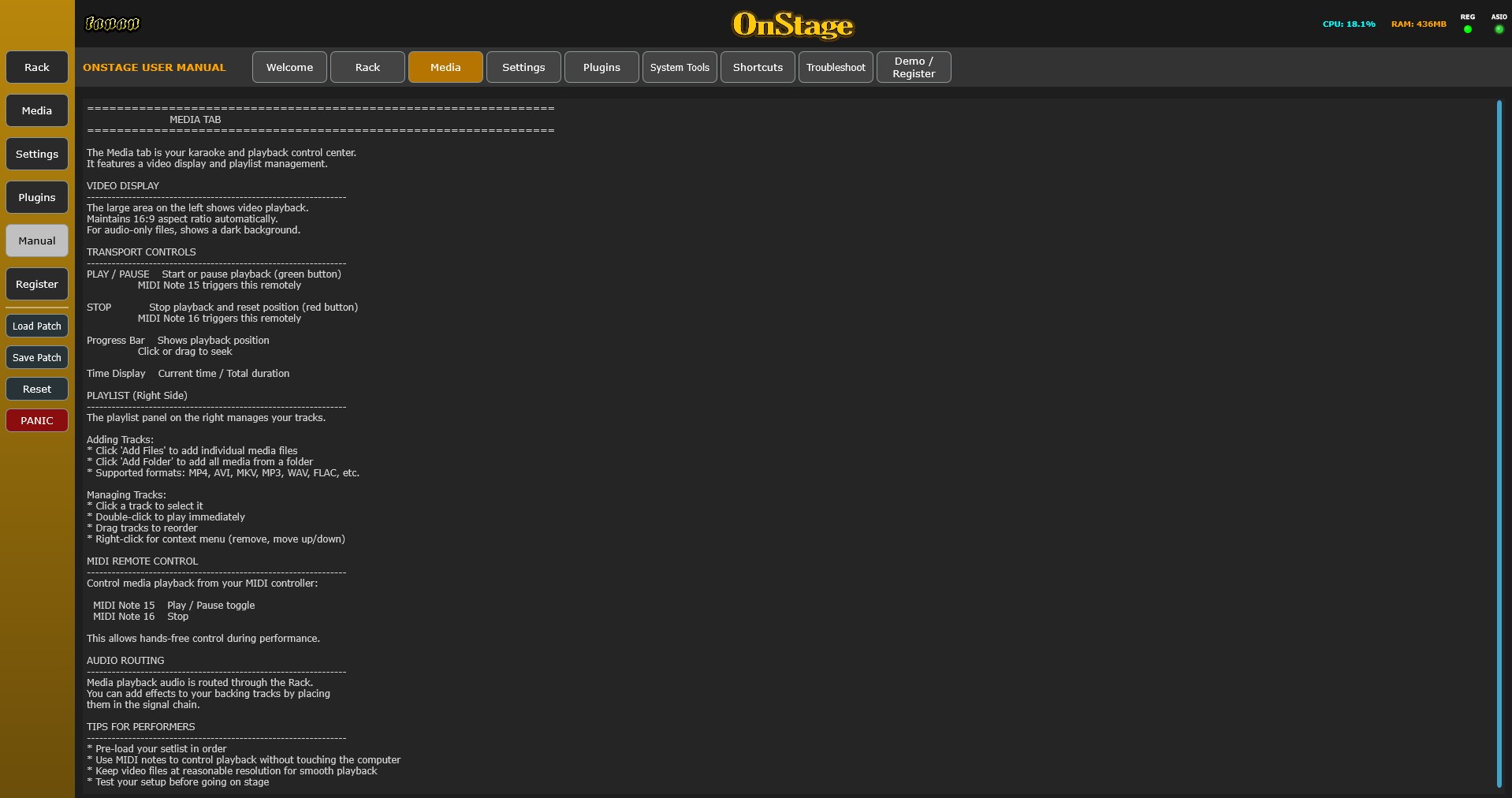Image resolution: width=1512 pixels, height=798 pixels.
Task: Open the Troubleshoot manual tab
Action: click(x=836, y=67)
